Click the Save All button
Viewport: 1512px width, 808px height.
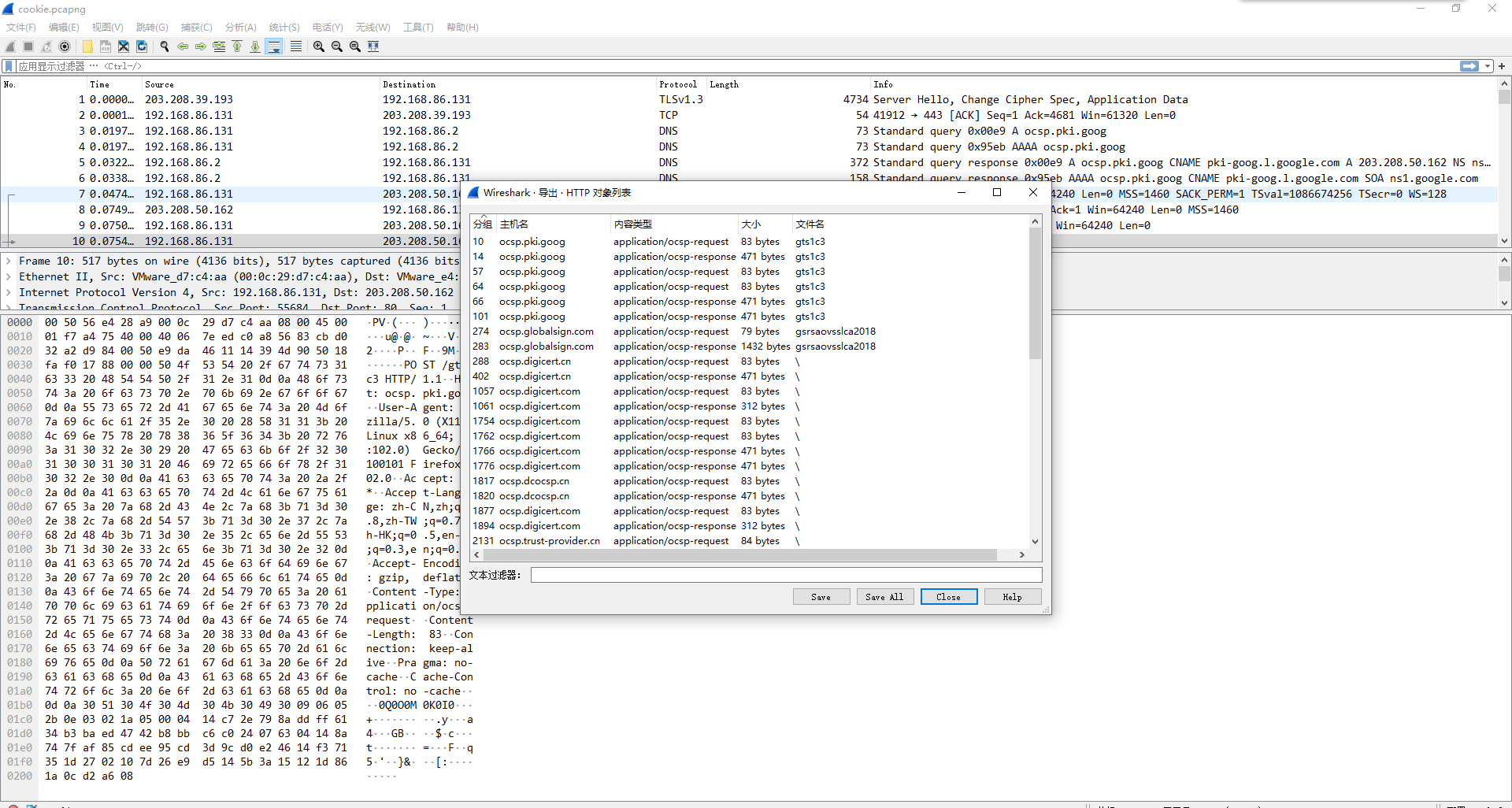click(x=884, y=597)
